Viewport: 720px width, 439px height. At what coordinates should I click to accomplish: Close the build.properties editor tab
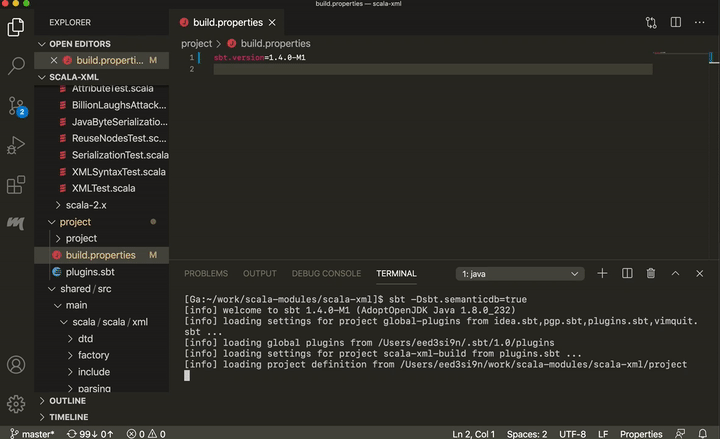pyautogui.click(x=272, y=23)
